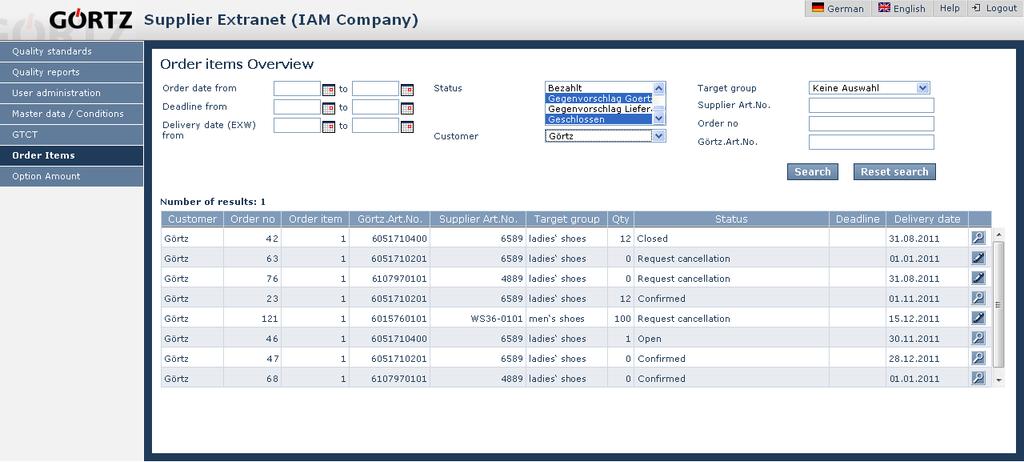Focus the Order no input field

click(871, 124)
